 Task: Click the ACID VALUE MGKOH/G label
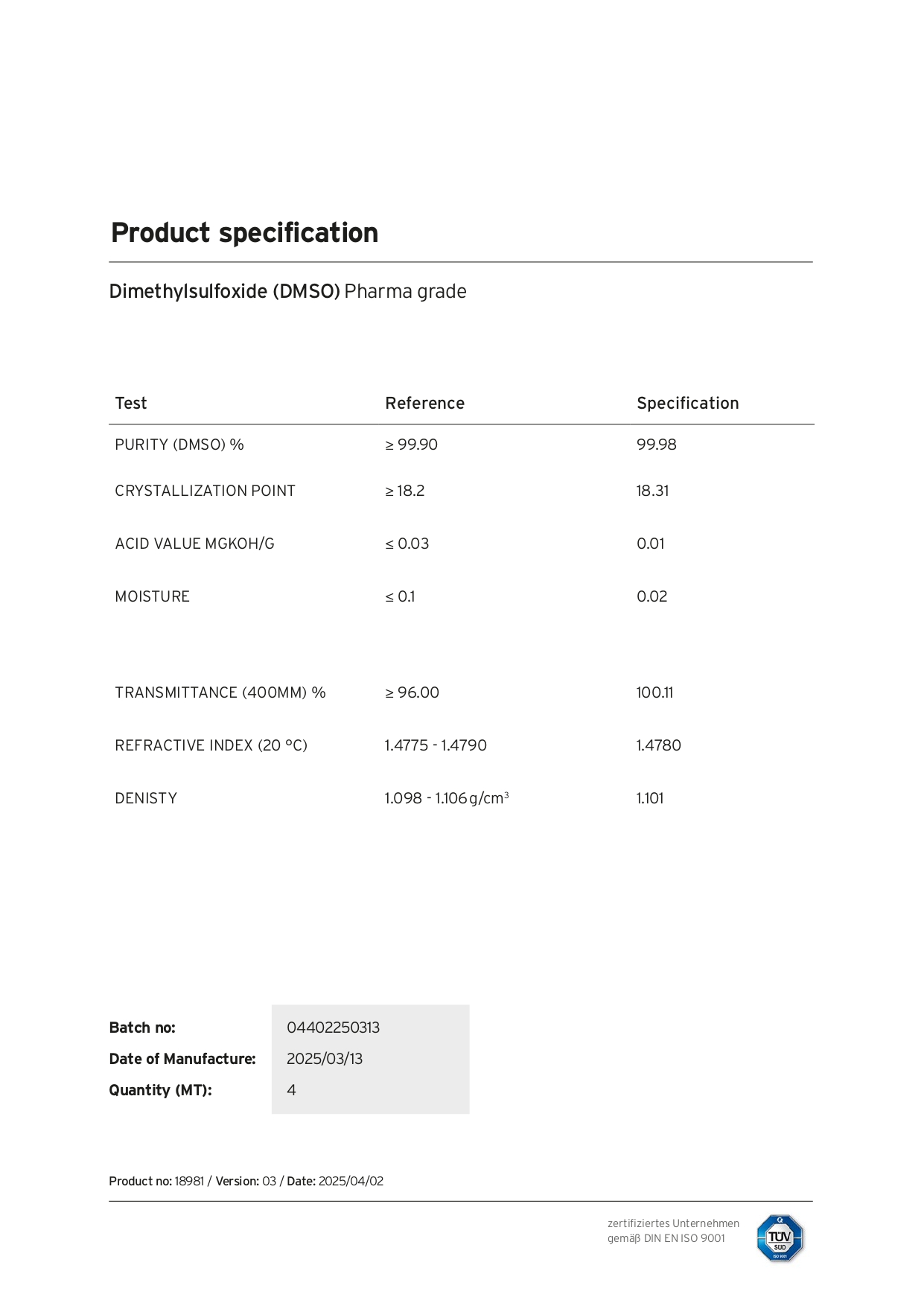click(194, 544)
